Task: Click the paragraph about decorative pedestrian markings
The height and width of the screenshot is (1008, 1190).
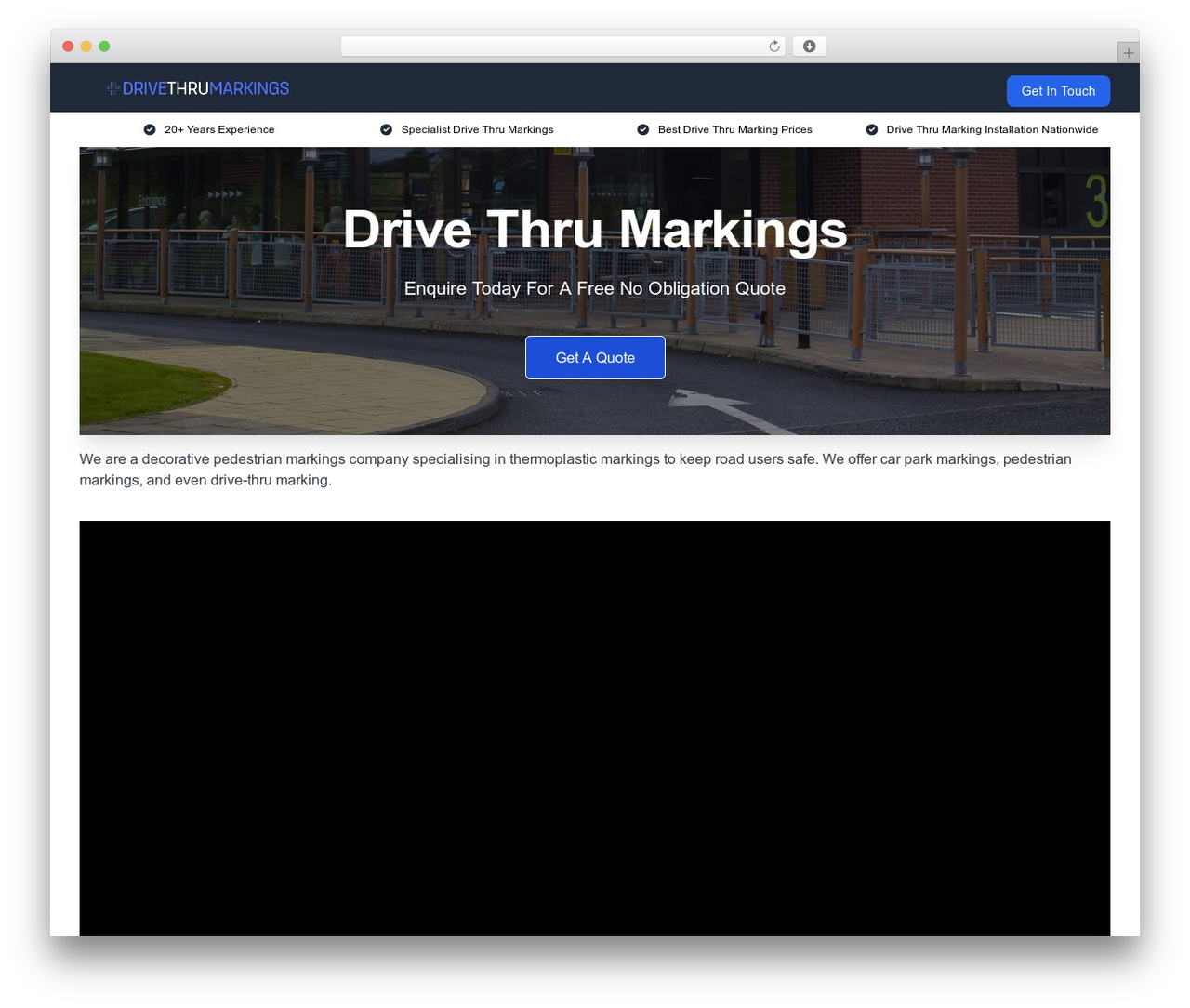Action: point(575,470)
